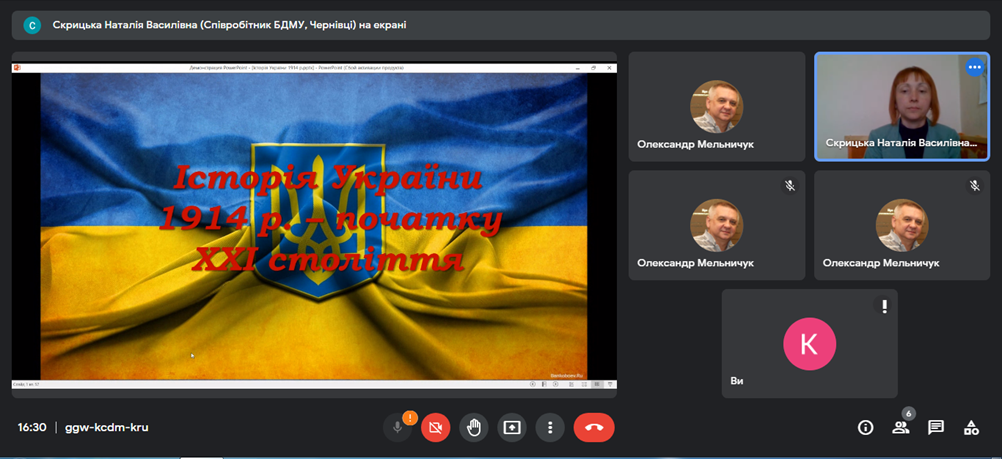Click the PowerPoint logo in shared window title bar
The image size is (1002, 459).
point(17,67)
